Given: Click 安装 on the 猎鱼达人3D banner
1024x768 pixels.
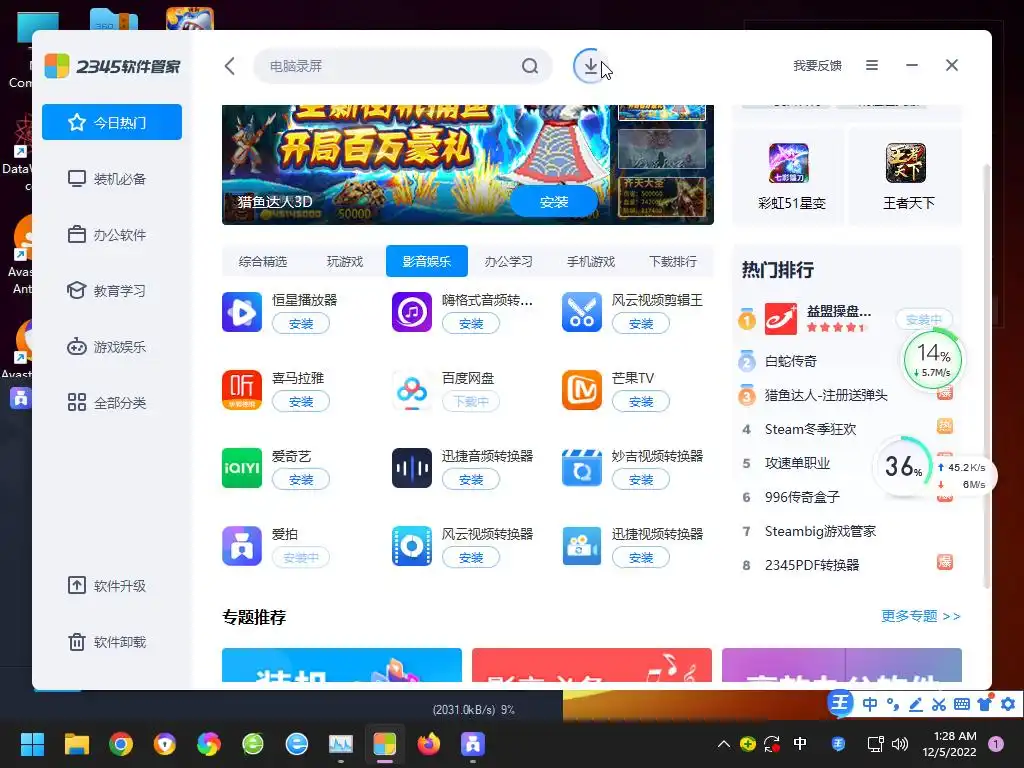Looking at the screenshot, I should [554, 202].
